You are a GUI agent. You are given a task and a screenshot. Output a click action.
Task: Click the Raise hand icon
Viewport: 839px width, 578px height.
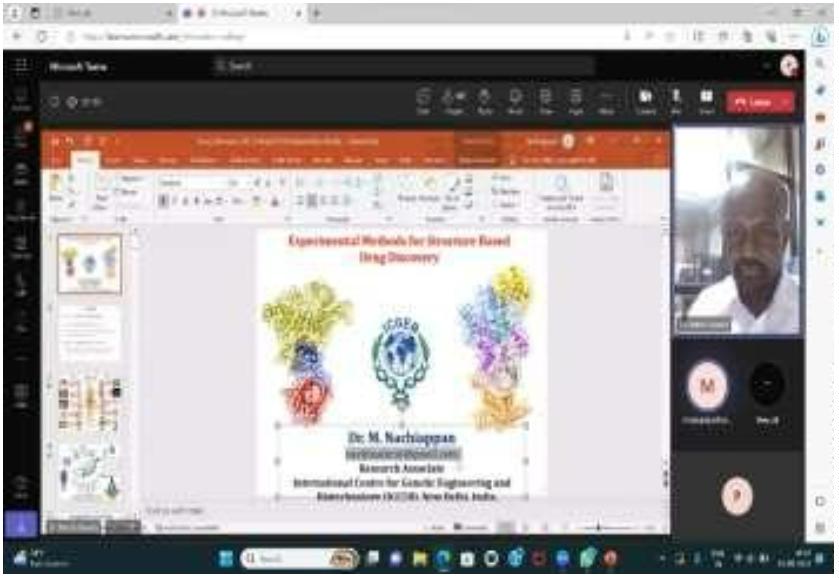click(486, 102)
